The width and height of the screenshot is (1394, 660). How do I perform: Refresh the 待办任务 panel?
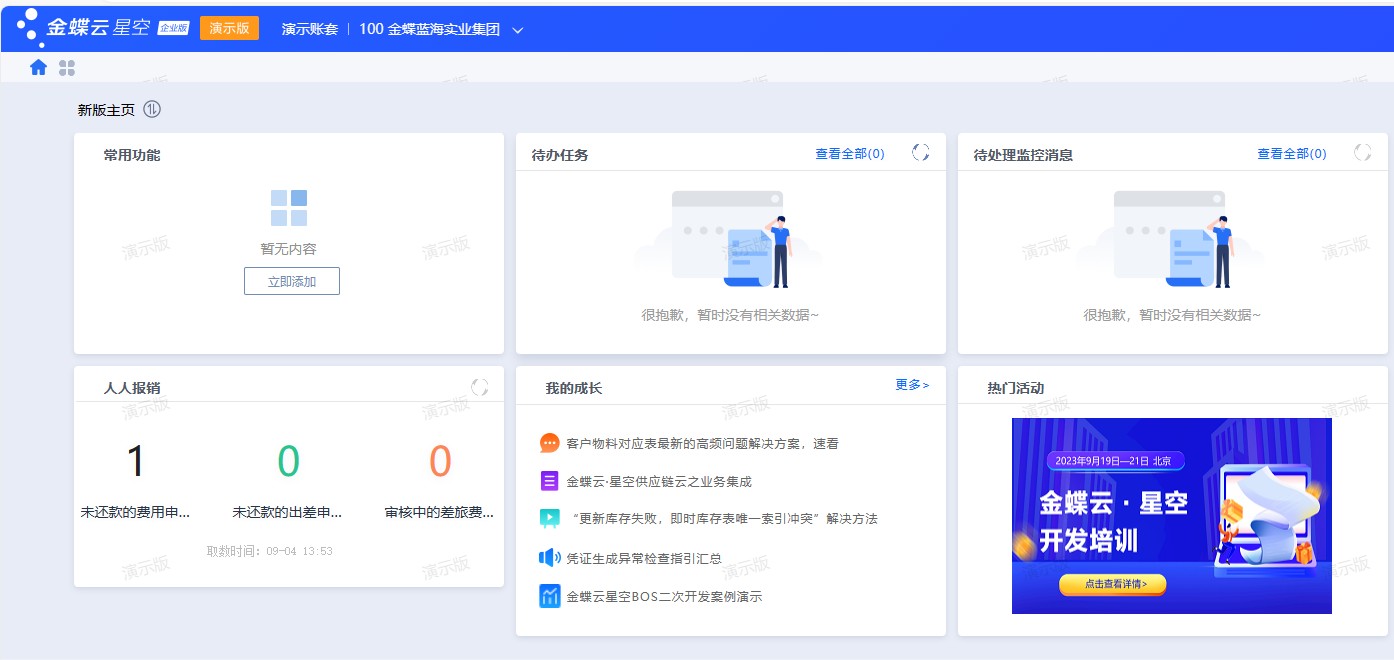click(x=921, y=152)
